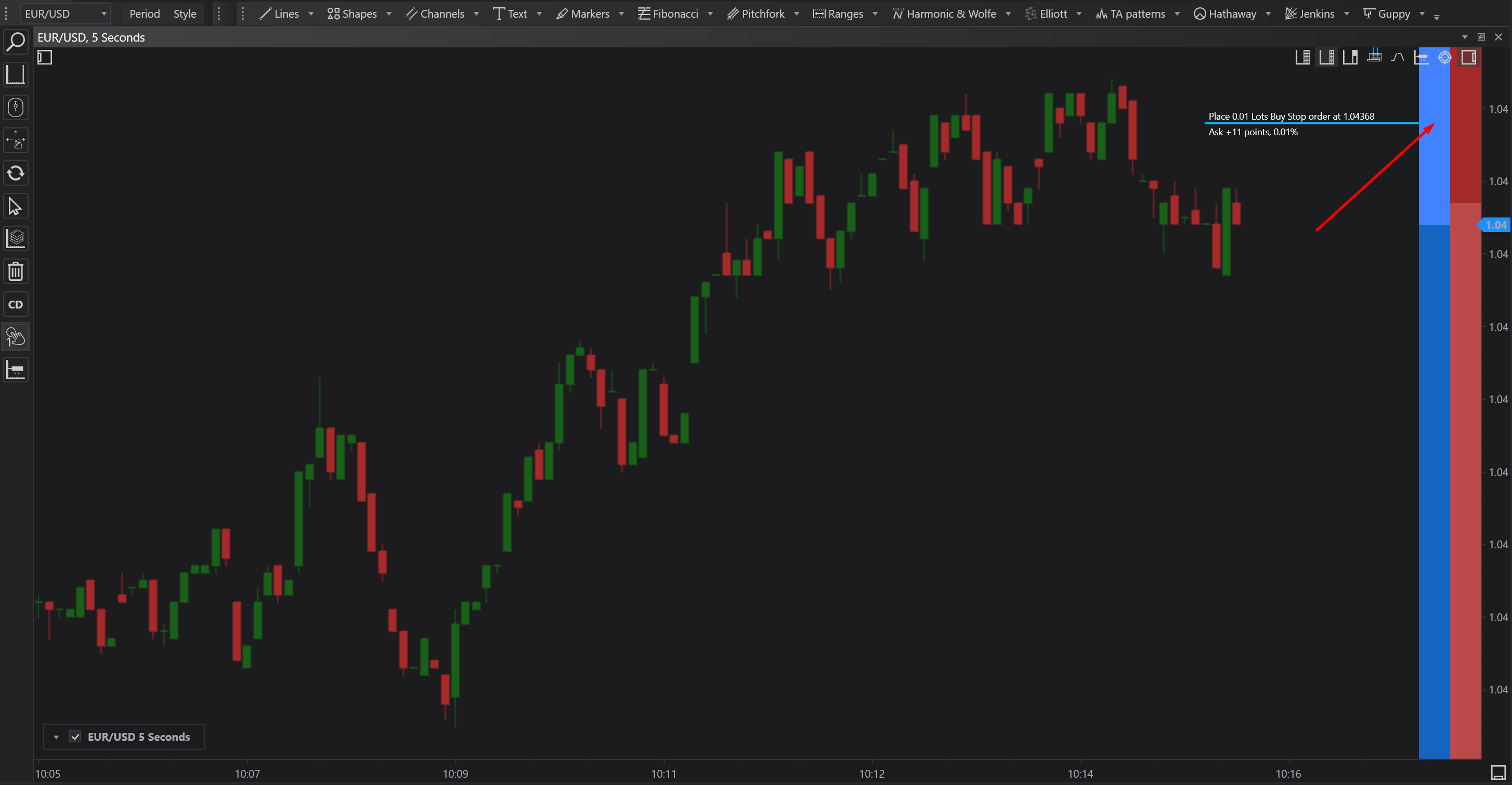
Task: Open the EUR/USD symbol dropdown
Action: 104,14
